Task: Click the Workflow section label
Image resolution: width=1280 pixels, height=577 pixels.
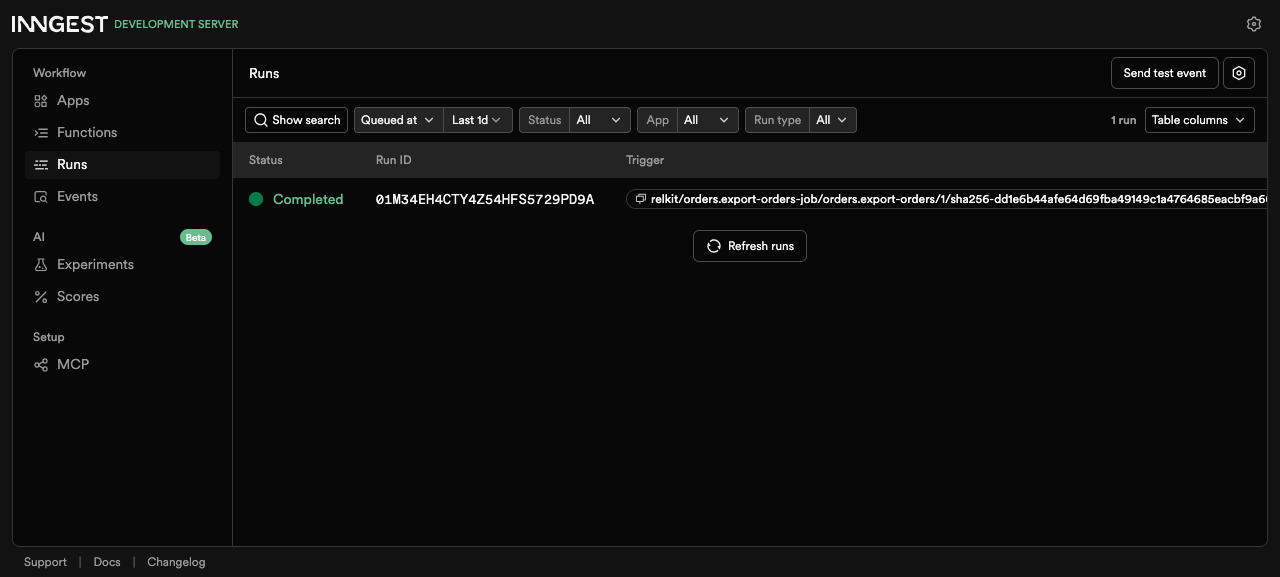Action: click(x=60, y=73)
